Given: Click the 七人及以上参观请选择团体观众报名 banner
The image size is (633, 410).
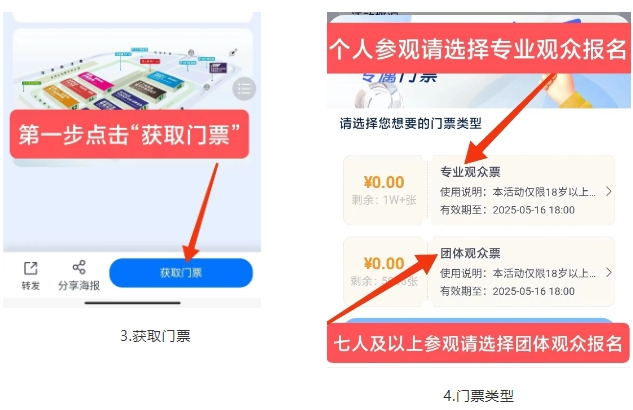Looking at the screenshot, I should 478,343.
